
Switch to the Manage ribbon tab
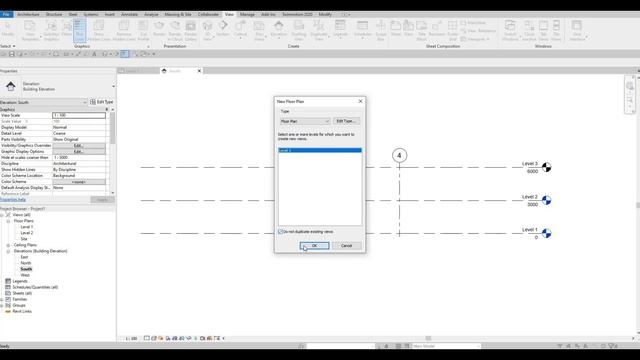point(247,14)
